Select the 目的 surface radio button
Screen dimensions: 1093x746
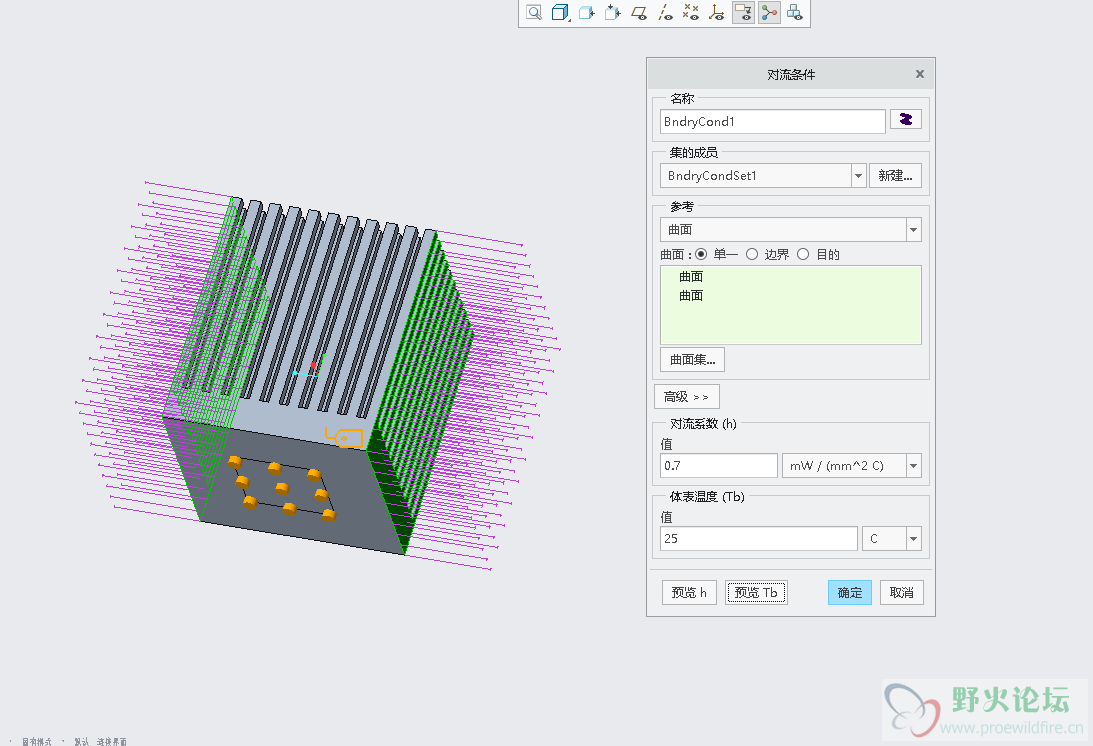pyautogui.click(x=803, y=254)
